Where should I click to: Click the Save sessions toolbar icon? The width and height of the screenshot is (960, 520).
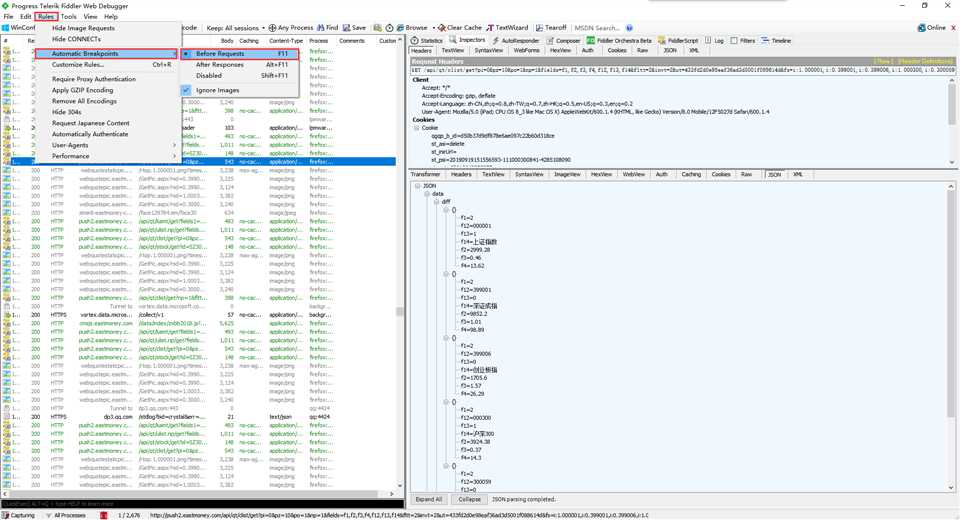tap(347, 28)
